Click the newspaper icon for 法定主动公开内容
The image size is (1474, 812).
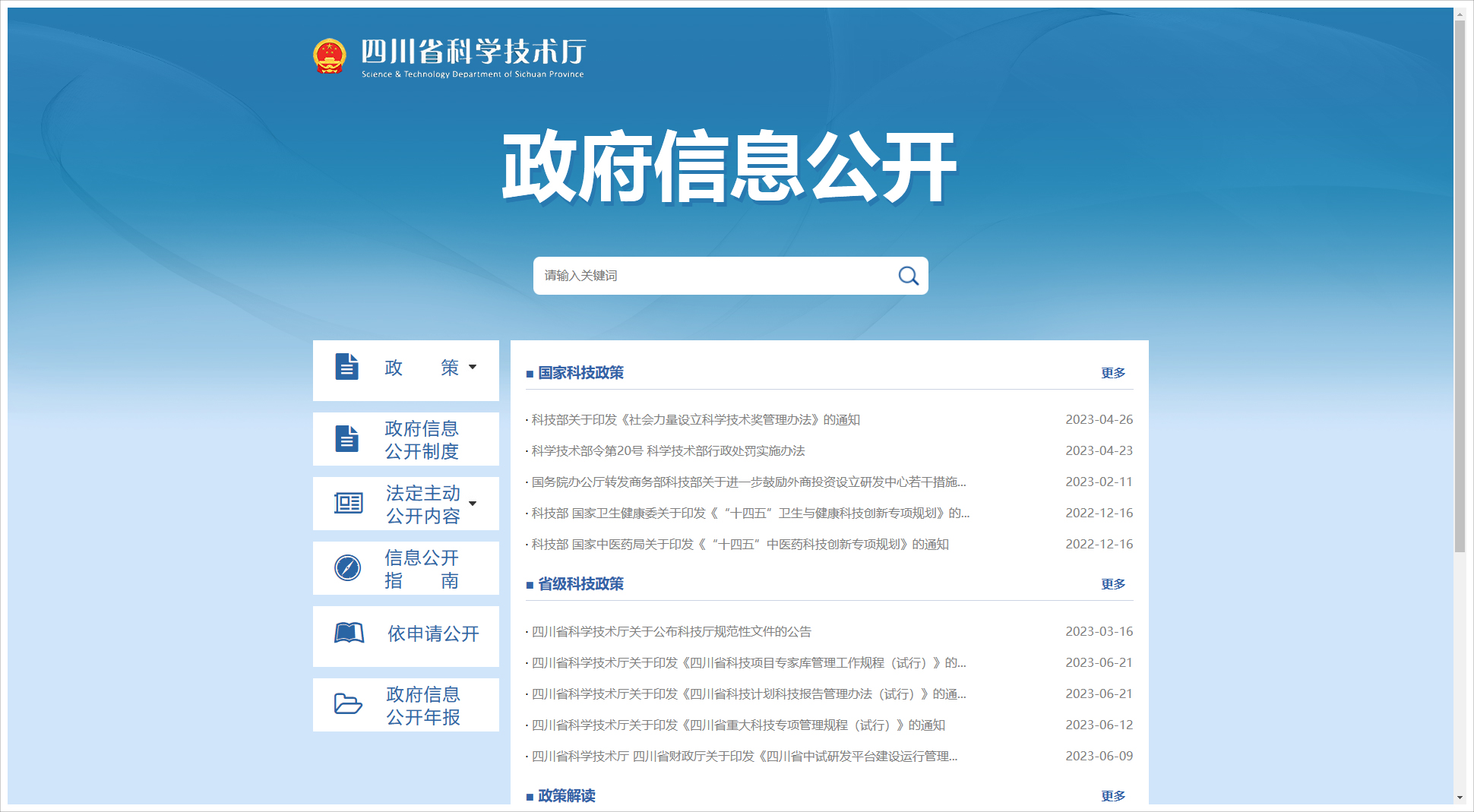[349, 503]
